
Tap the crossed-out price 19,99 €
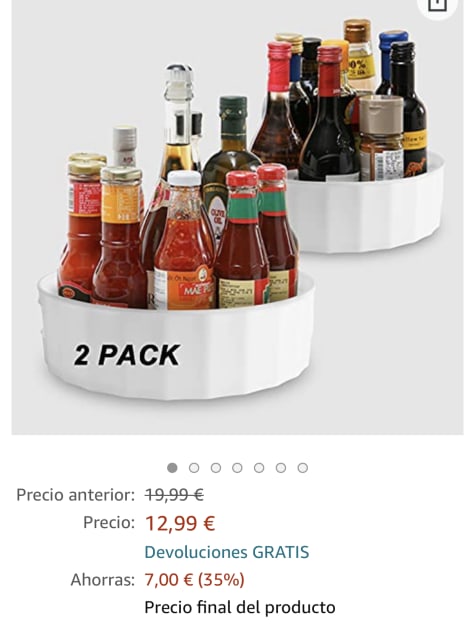pyautogui.click(x=174, y=495)
